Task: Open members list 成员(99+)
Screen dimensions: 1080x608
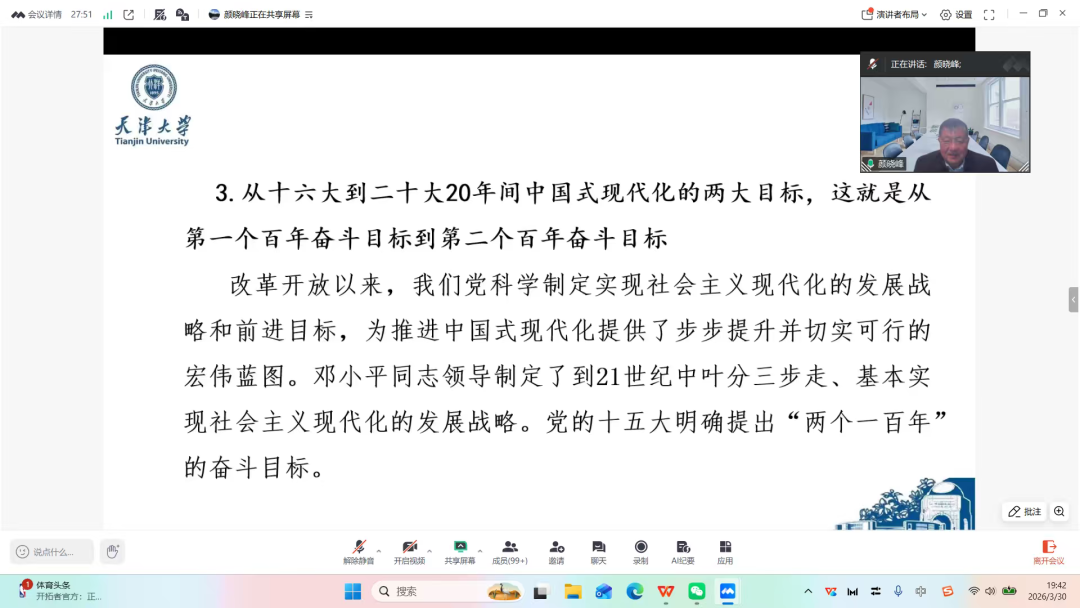Action: tap(510, 551)
